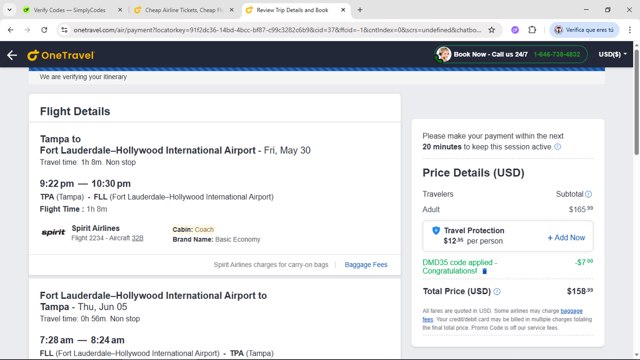Image resolution: width=640 pixels, height=360 pixels.
Task: Open the purple browser extension icon
Action: (x=515, y=30)
